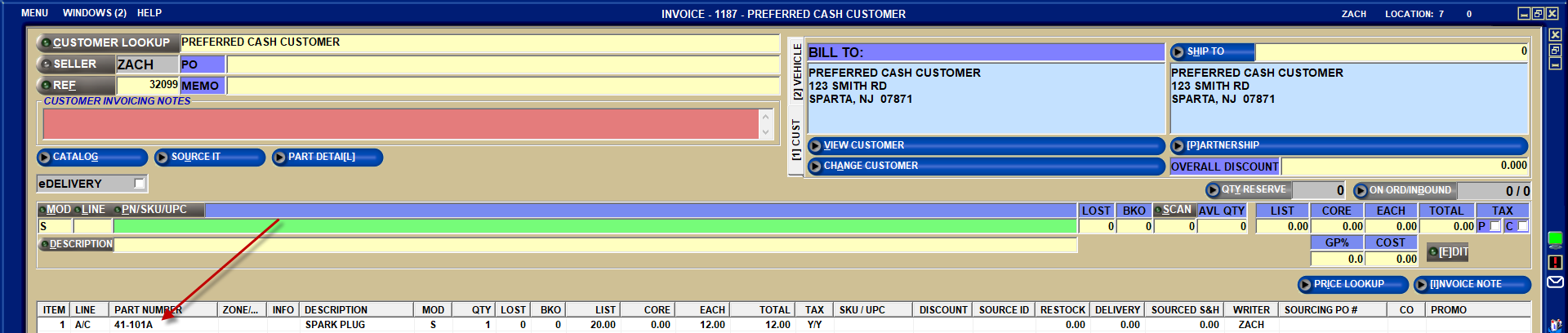1568x333 pixels.
Task: Open the Price Lookup tool
Action: point(1352,284)
